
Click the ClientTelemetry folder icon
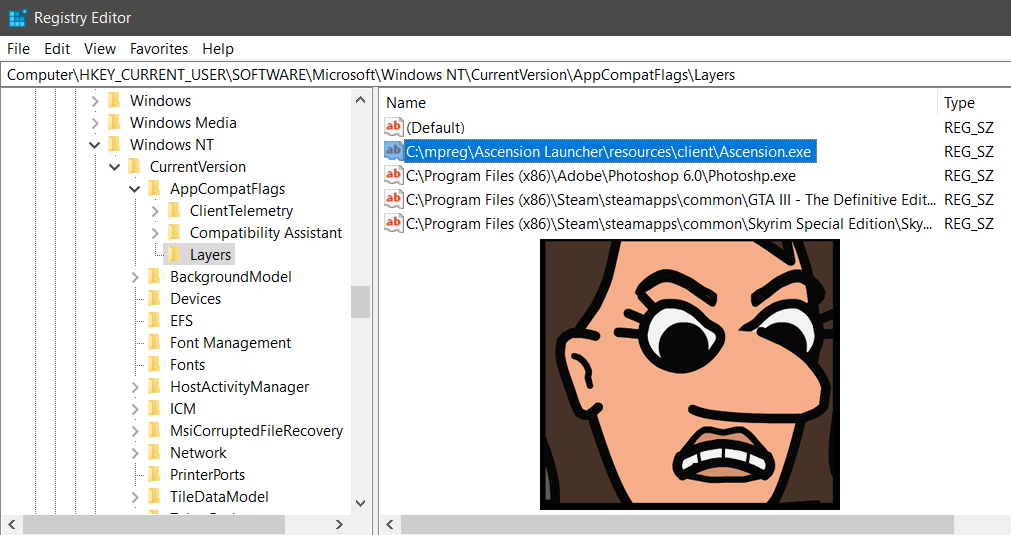pyautogui.click(x=174, y=210)
